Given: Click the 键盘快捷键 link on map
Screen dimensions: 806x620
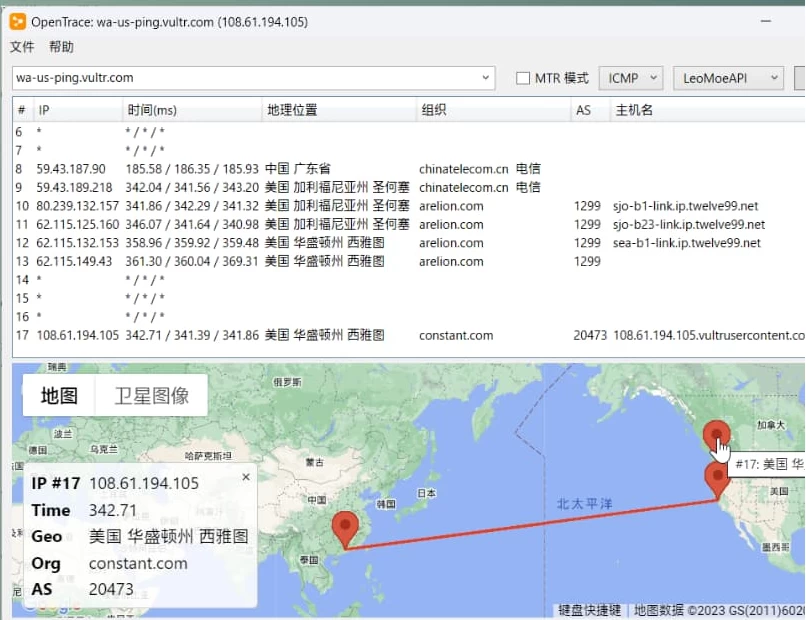Looking at the screenshot, I should click(x=589, y=610).
